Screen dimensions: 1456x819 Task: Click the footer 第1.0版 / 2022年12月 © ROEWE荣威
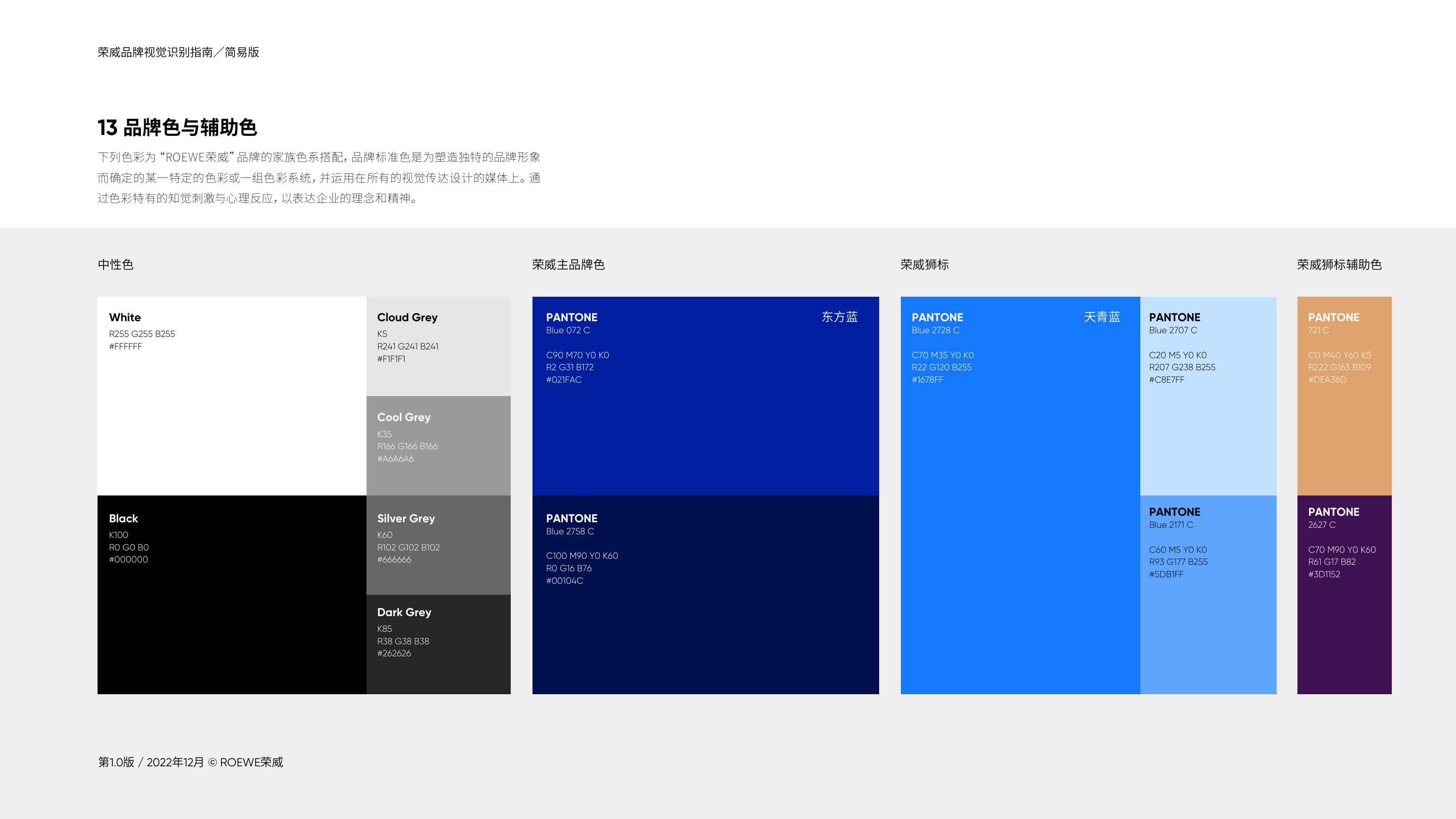[x=190, y=763]
